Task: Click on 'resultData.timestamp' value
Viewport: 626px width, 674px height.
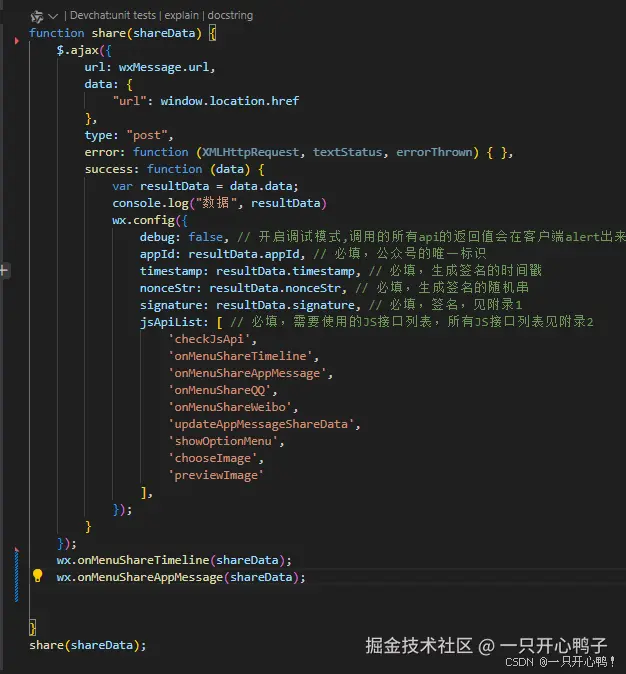Action: (285, 271)
